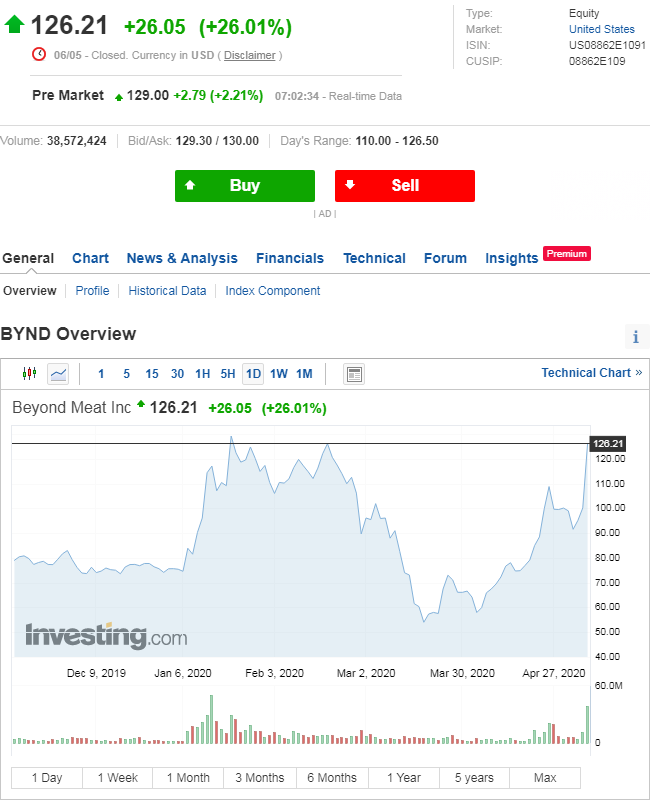Select the 15 minute interval
Viewport: 650px width, 809px height.
[x=152, y=374]
